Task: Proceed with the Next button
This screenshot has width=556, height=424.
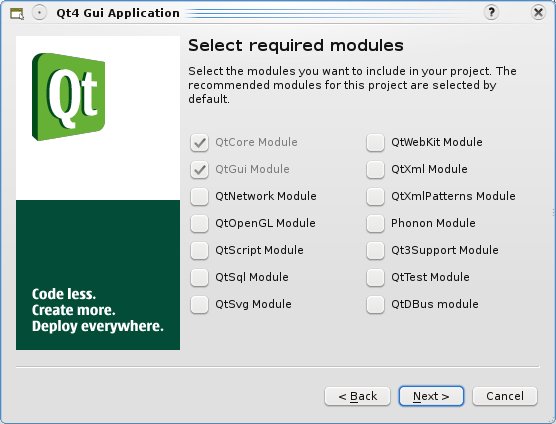Action: point(431,396)
